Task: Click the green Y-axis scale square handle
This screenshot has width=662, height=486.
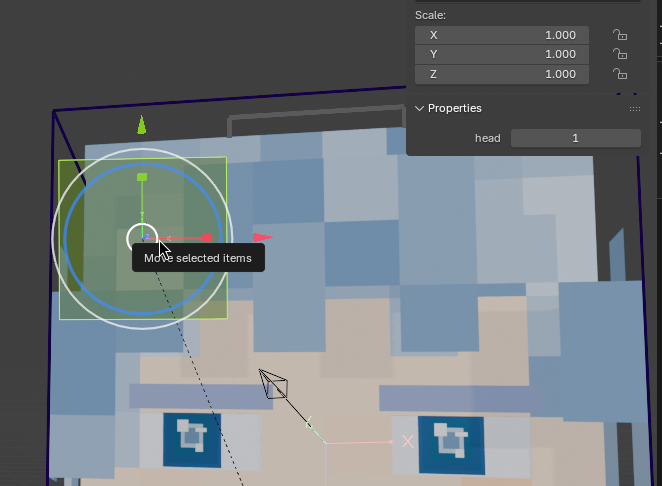Action: tap(142, 177)
